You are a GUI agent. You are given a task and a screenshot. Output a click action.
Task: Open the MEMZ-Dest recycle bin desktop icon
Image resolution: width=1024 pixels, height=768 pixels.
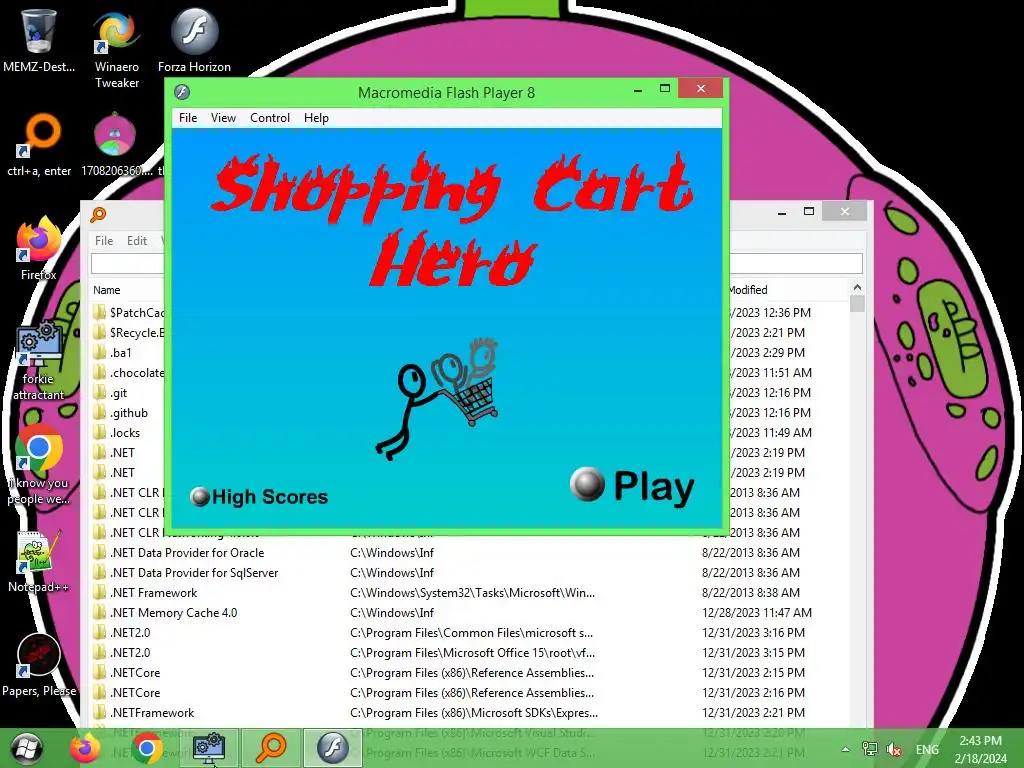pos(38,40)
